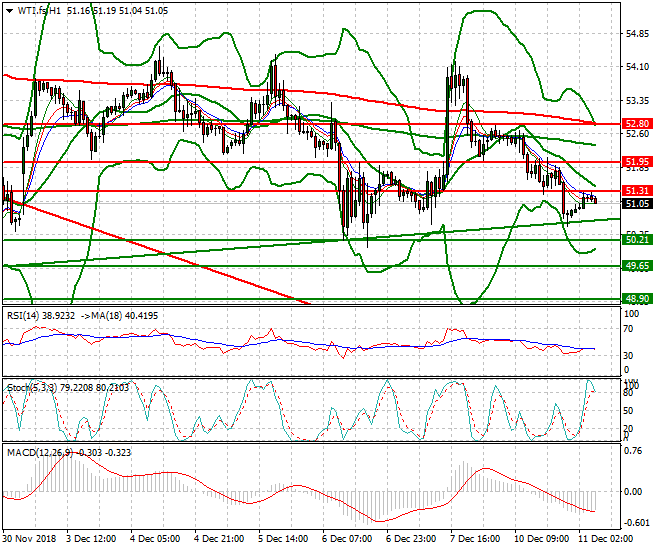Click the 4 Dec 05:00 time label
This screenshot has width=660, height=550.
point(155,539)
